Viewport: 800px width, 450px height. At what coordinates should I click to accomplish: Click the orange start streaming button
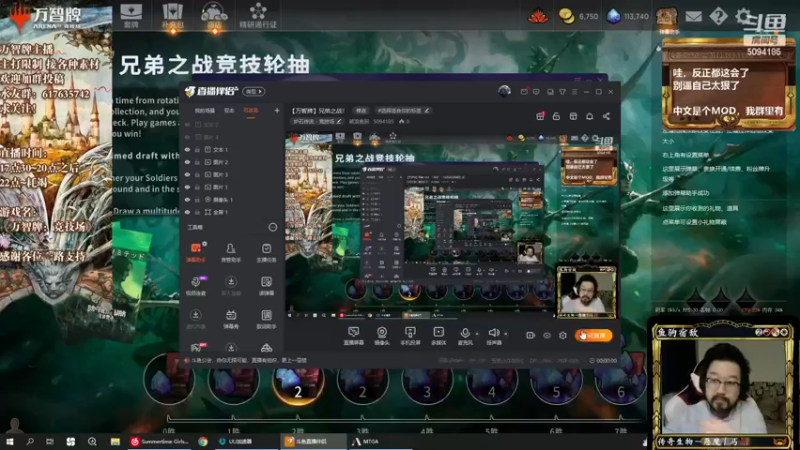coord(593,335)
